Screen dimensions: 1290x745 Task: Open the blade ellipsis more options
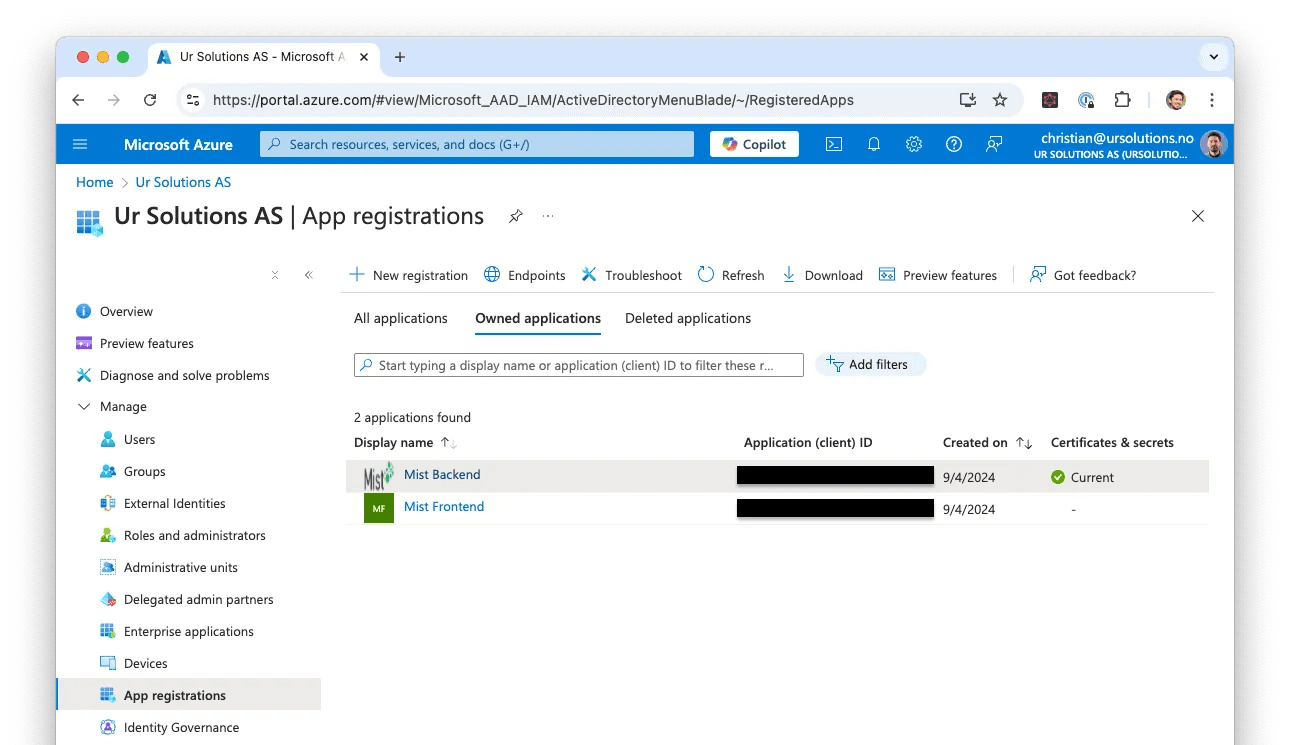click(x=548, y=216)
